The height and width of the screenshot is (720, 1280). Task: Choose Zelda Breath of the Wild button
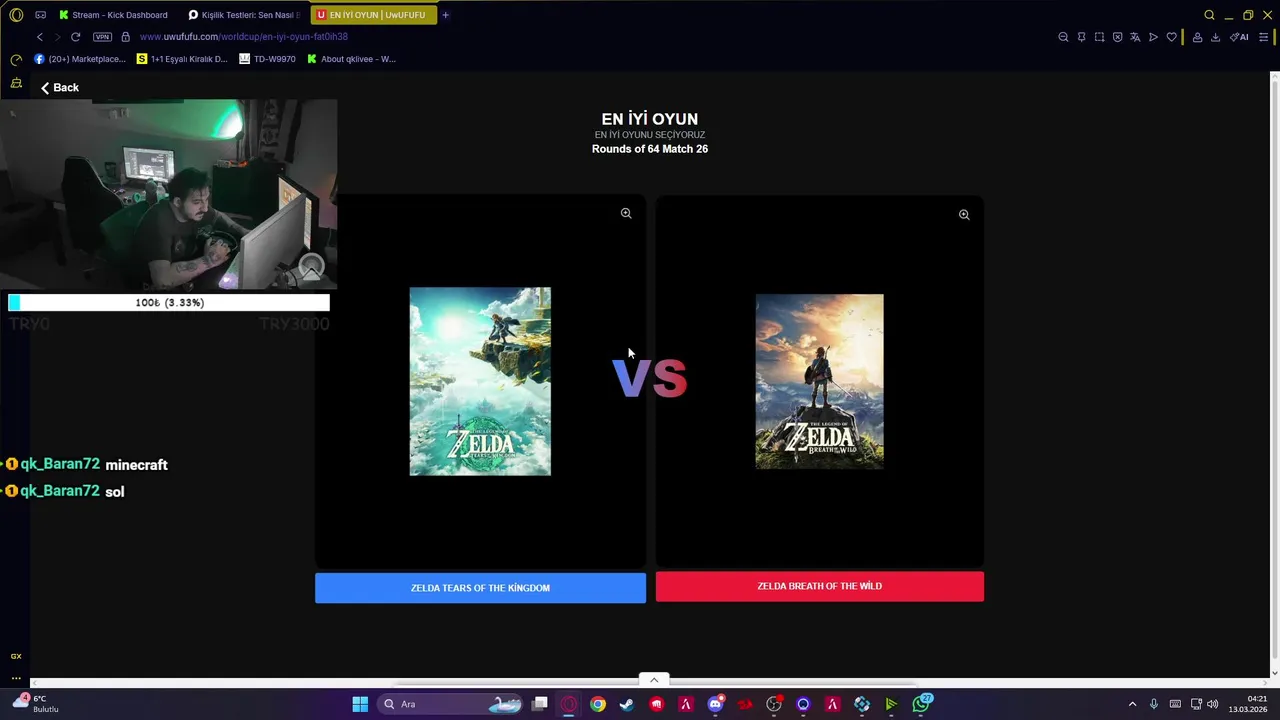click(x=819, y=586)
